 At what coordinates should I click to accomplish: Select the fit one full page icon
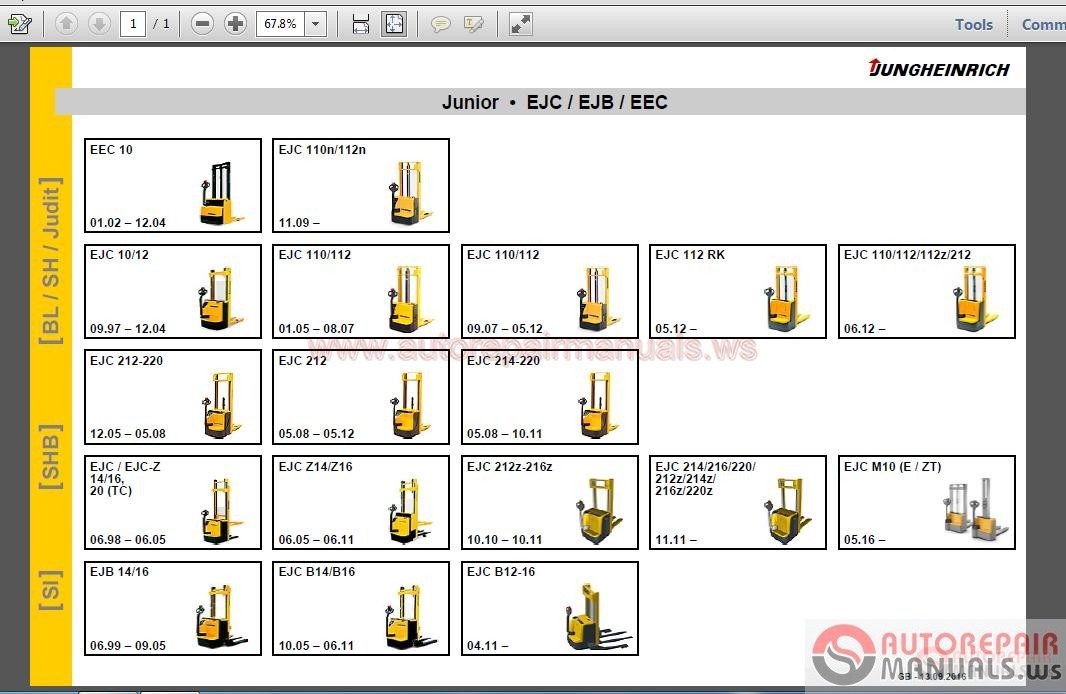[394, 24]
